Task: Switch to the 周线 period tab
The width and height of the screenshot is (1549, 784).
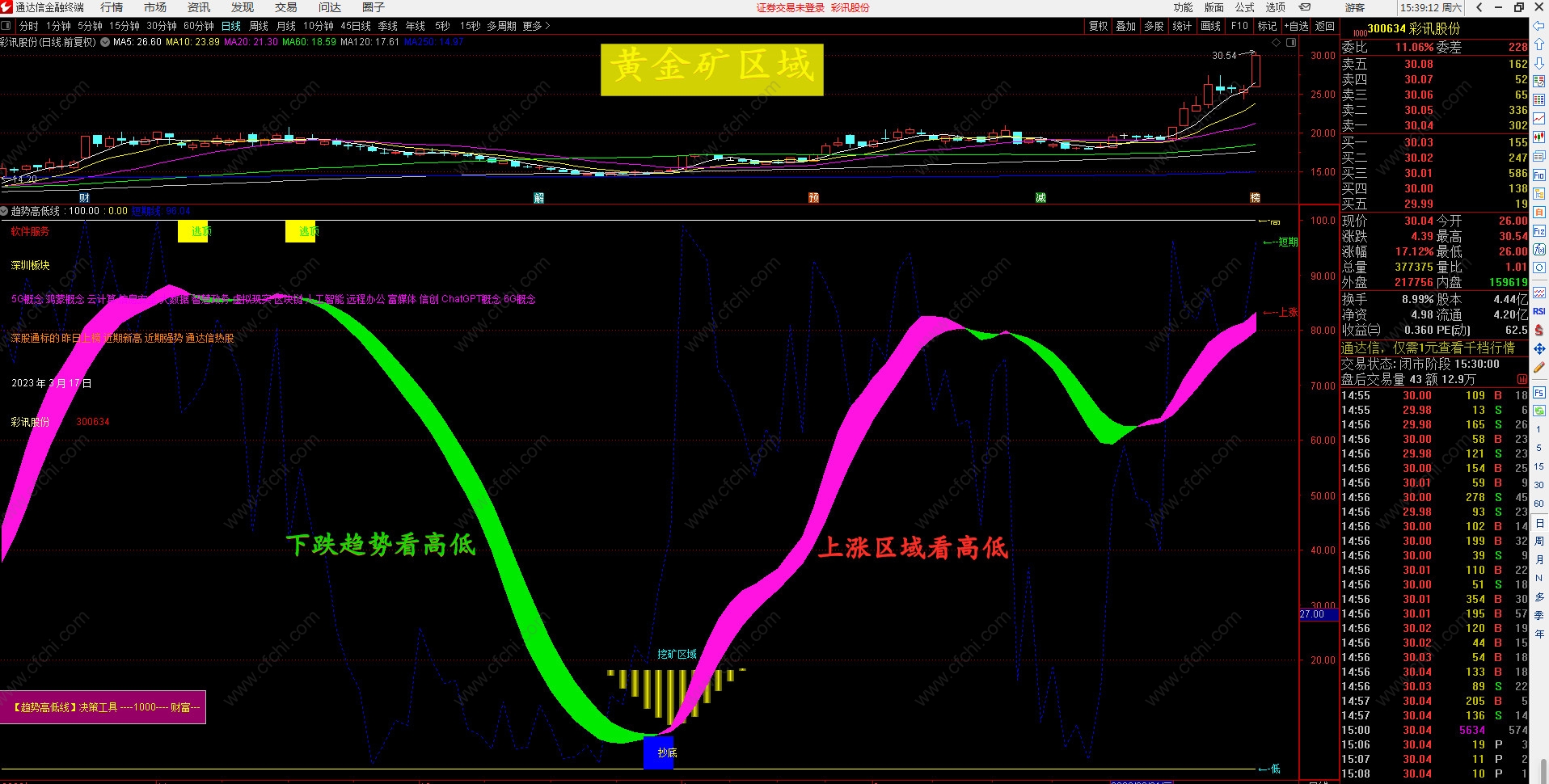Action: [259, 26]
